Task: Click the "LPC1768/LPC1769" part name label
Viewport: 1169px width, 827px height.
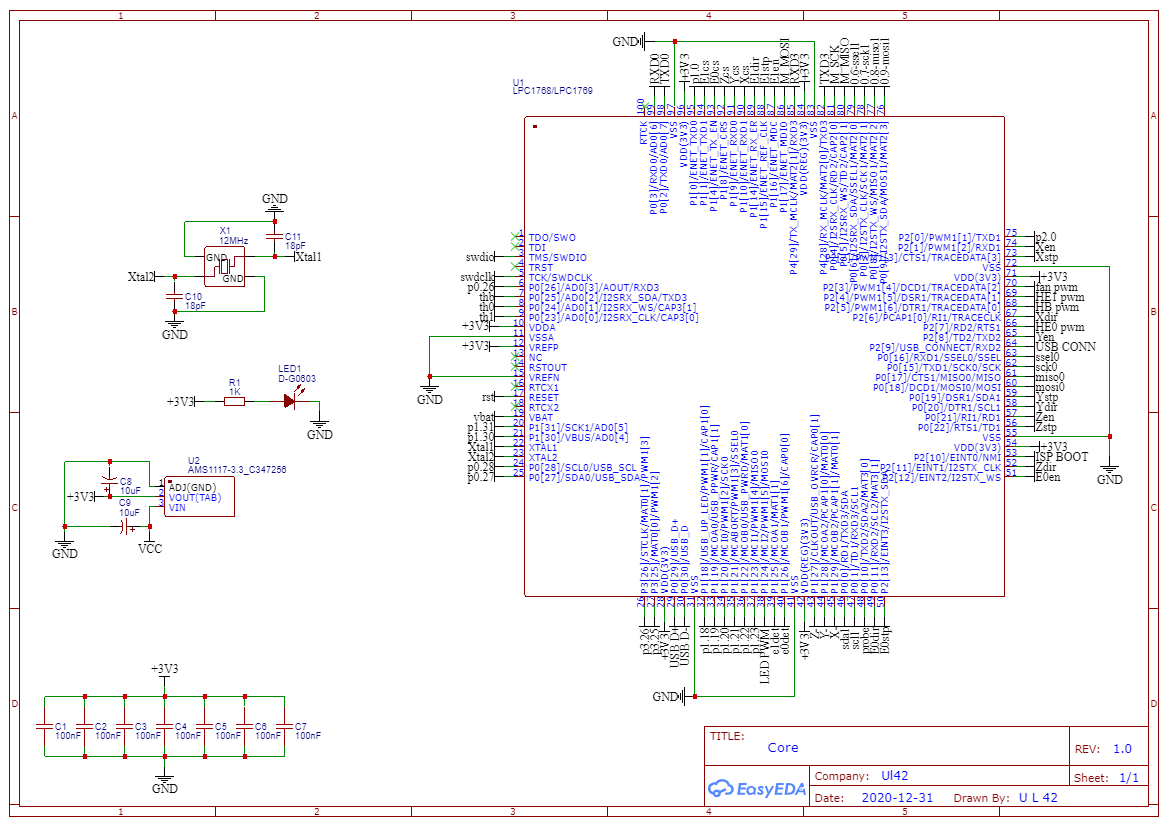Action: pos(552,91)
